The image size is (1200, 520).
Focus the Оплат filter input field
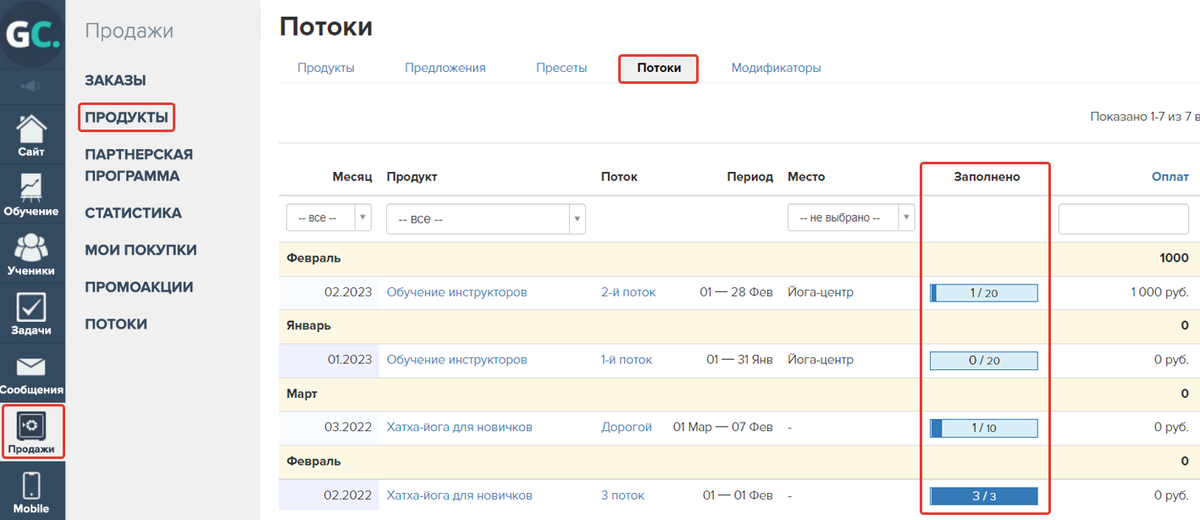[1123, 218]
